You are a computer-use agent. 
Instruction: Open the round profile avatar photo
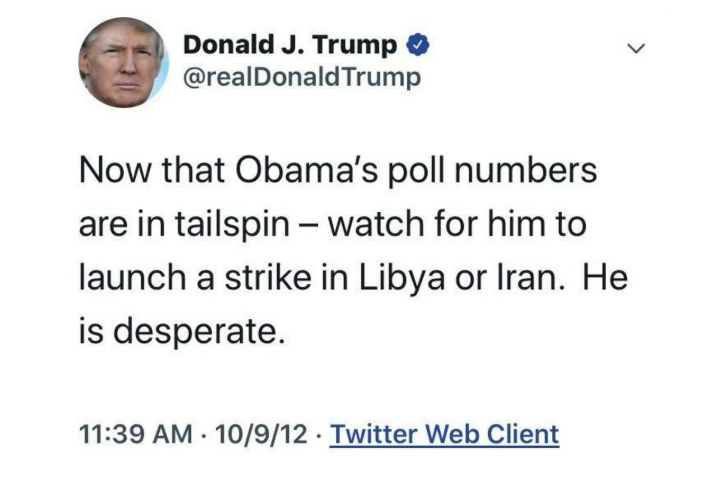coord(123,63)
